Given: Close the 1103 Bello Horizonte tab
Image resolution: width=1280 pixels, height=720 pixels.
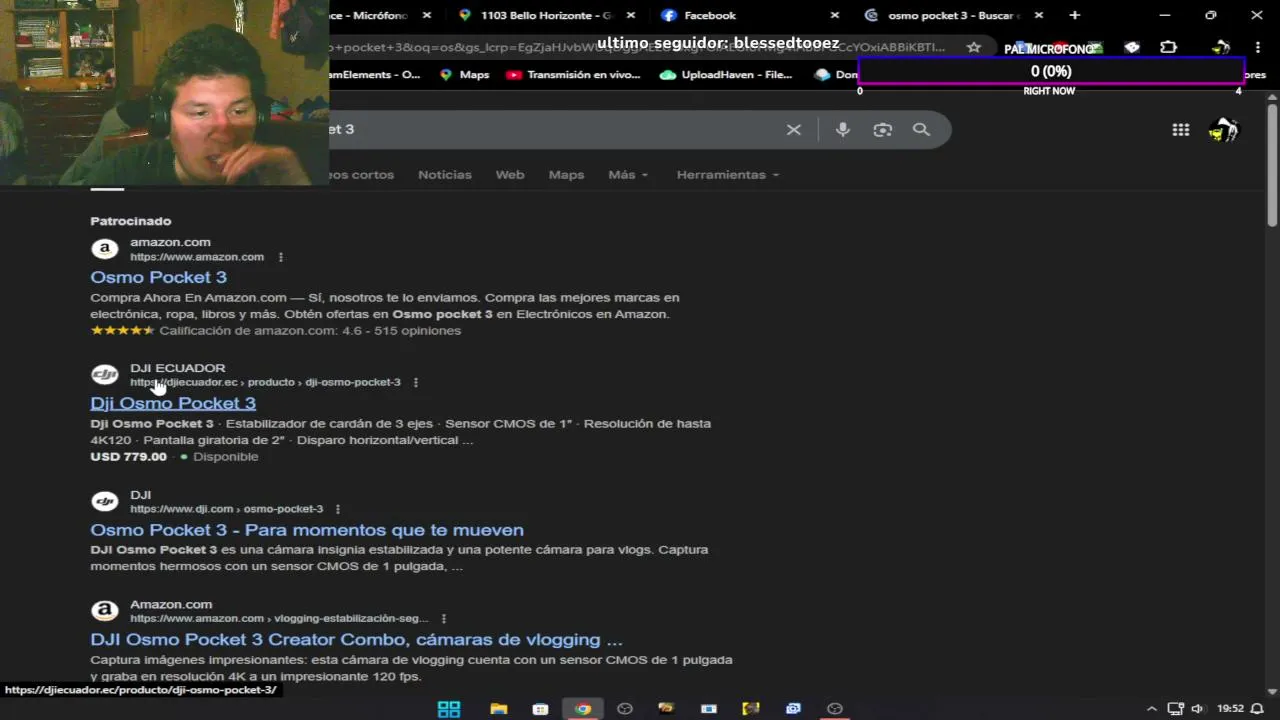Looking at the screenshot, I should pos(631,15).
